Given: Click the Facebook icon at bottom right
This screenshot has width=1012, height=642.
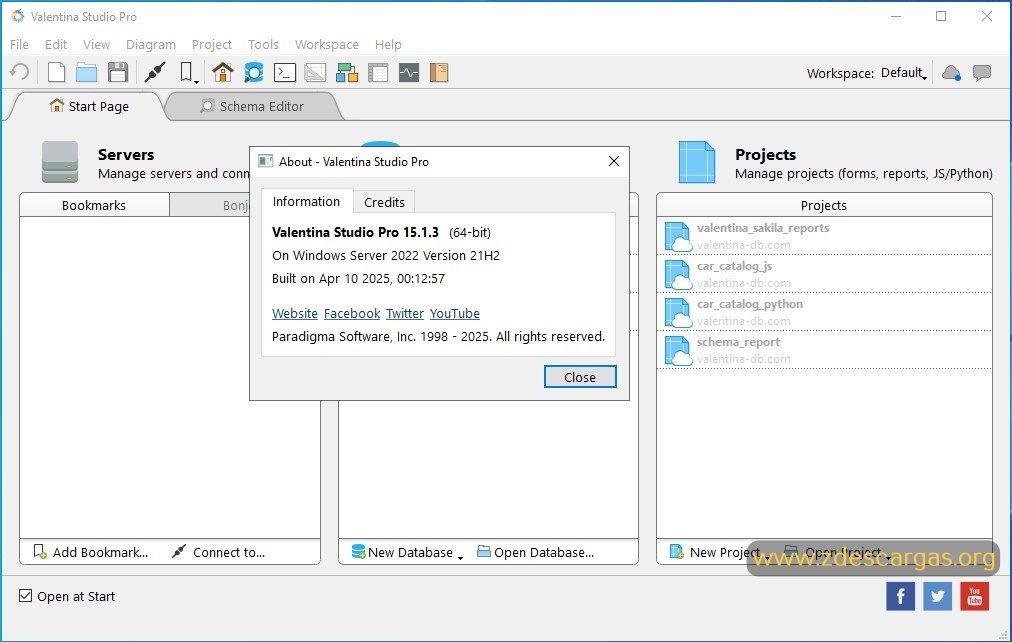Looking at the screenshot, I should (x=900, y=596).
